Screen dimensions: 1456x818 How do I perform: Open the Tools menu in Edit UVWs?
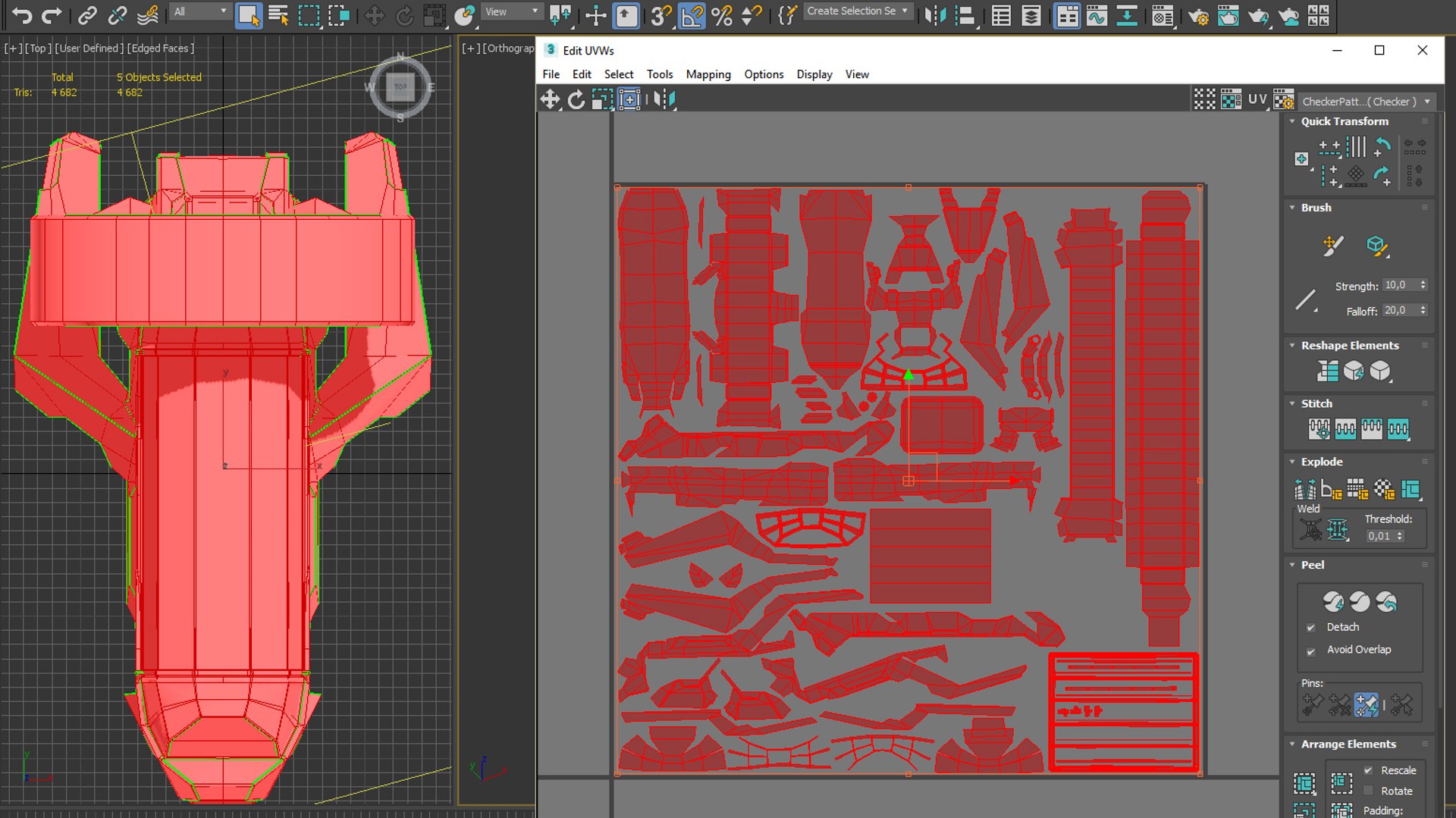(659, 74)
